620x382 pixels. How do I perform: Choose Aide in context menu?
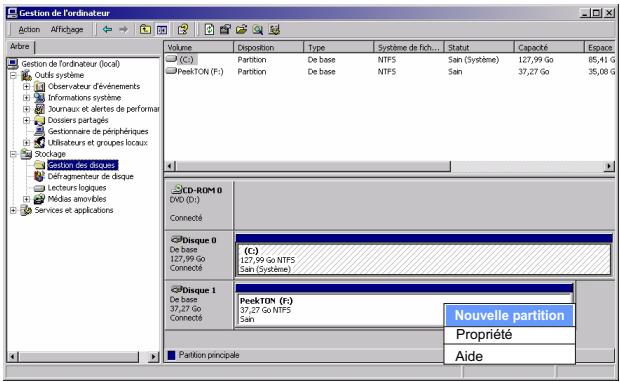(509, 356)
